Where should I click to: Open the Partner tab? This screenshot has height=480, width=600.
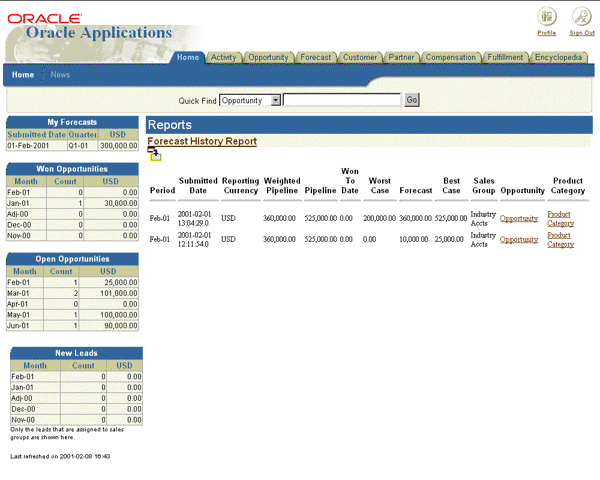click(402, 58)
